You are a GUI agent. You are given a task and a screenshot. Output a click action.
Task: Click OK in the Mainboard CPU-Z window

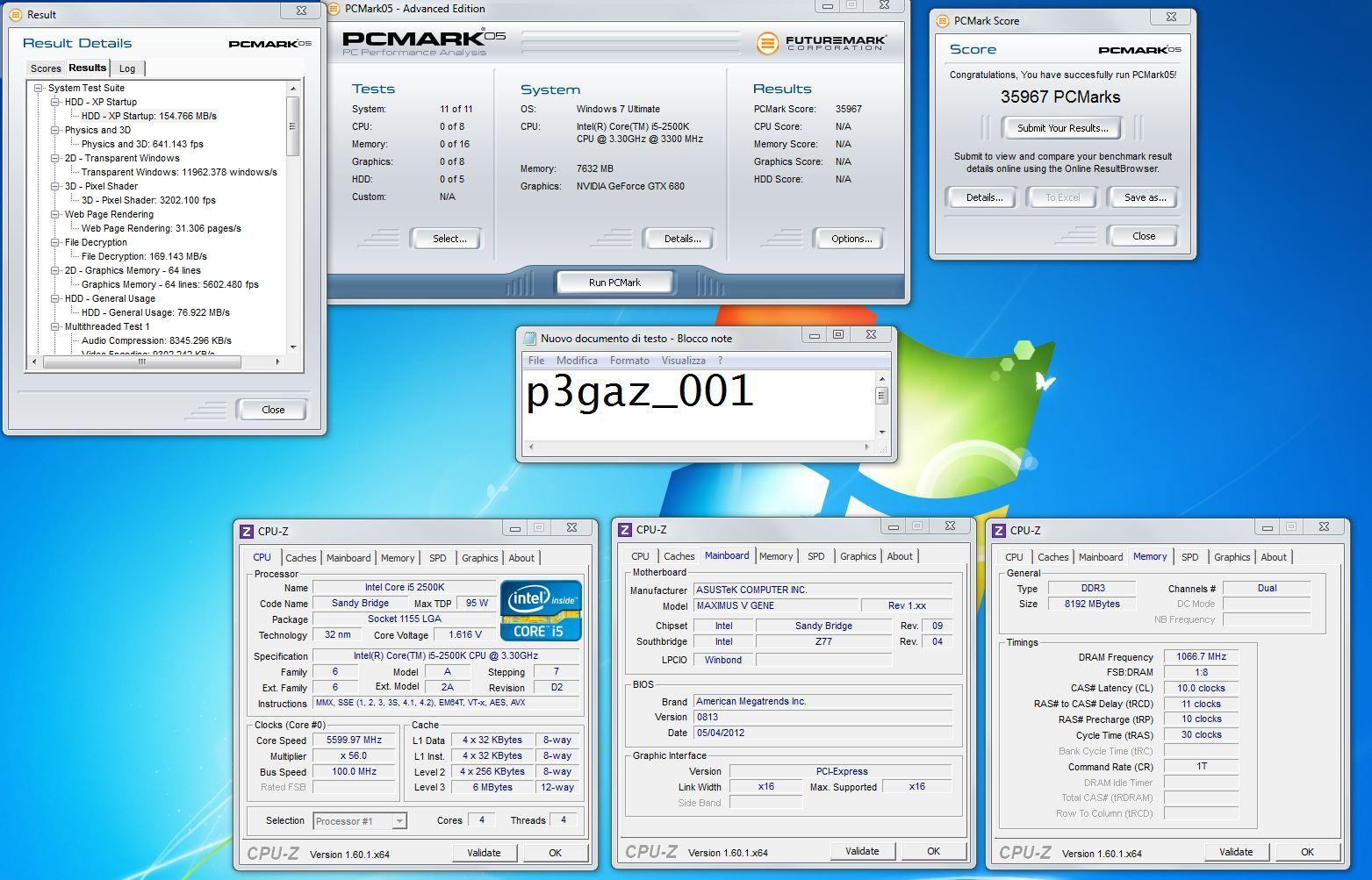(x=933, y=851)
